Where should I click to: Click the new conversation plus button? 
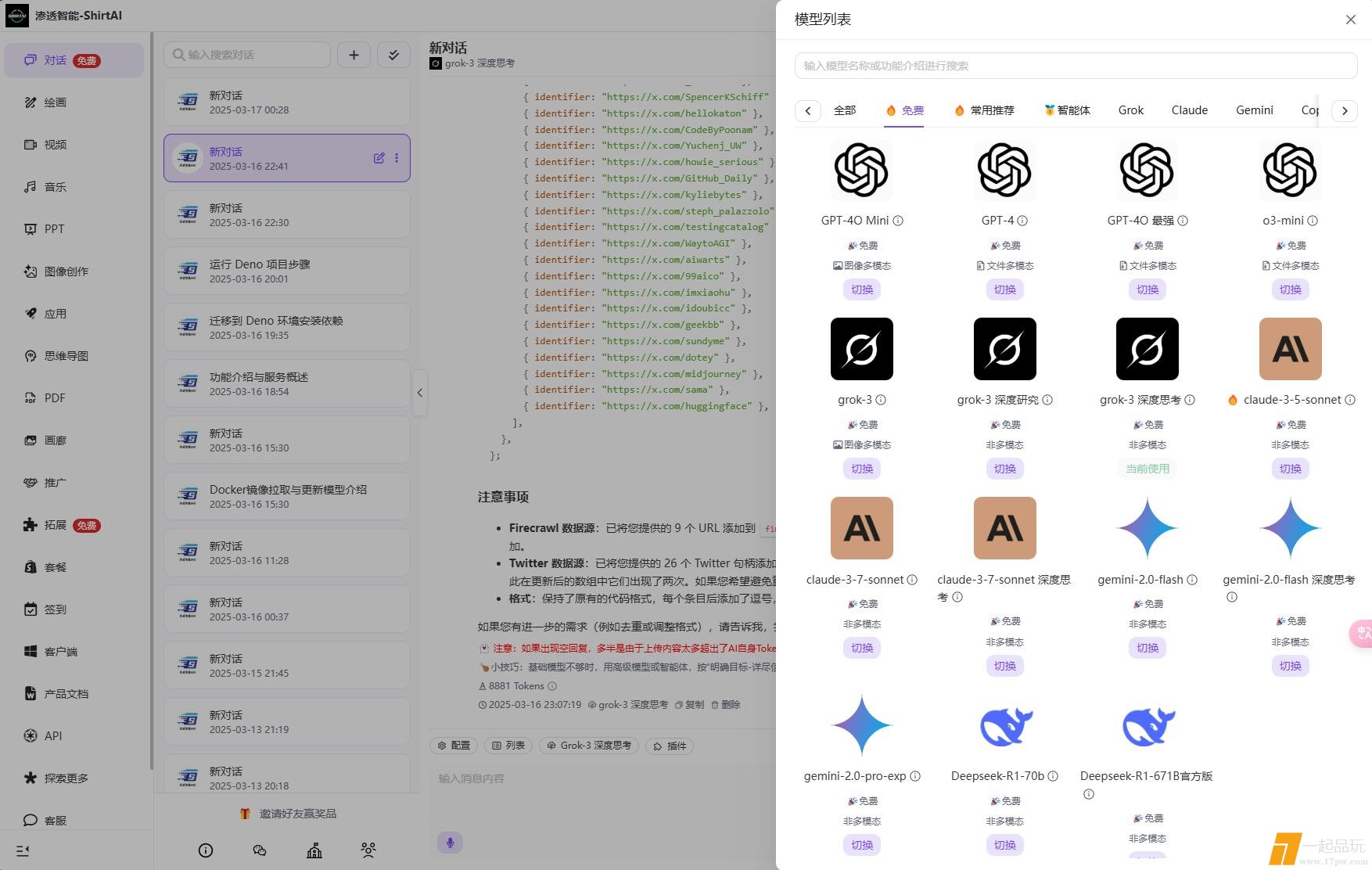(354, 55)
